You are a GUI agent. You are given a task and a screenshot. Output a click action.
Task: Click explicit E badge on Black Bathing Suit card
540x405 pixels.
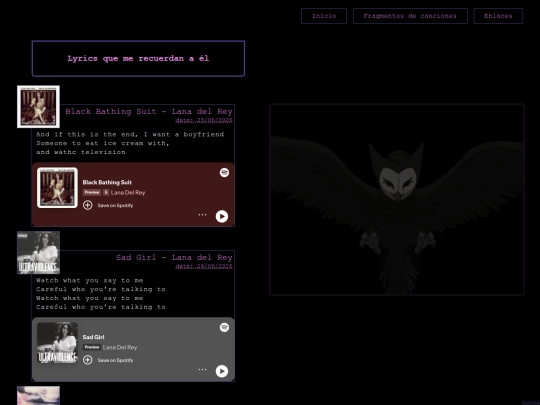coord(106,192)
